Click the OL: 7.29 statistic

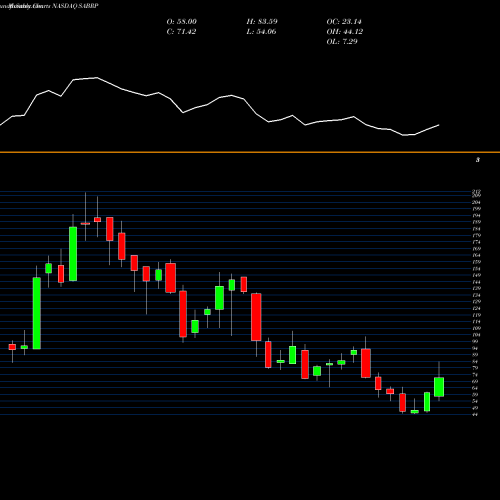pyautogui.click(x=342, y=42)
